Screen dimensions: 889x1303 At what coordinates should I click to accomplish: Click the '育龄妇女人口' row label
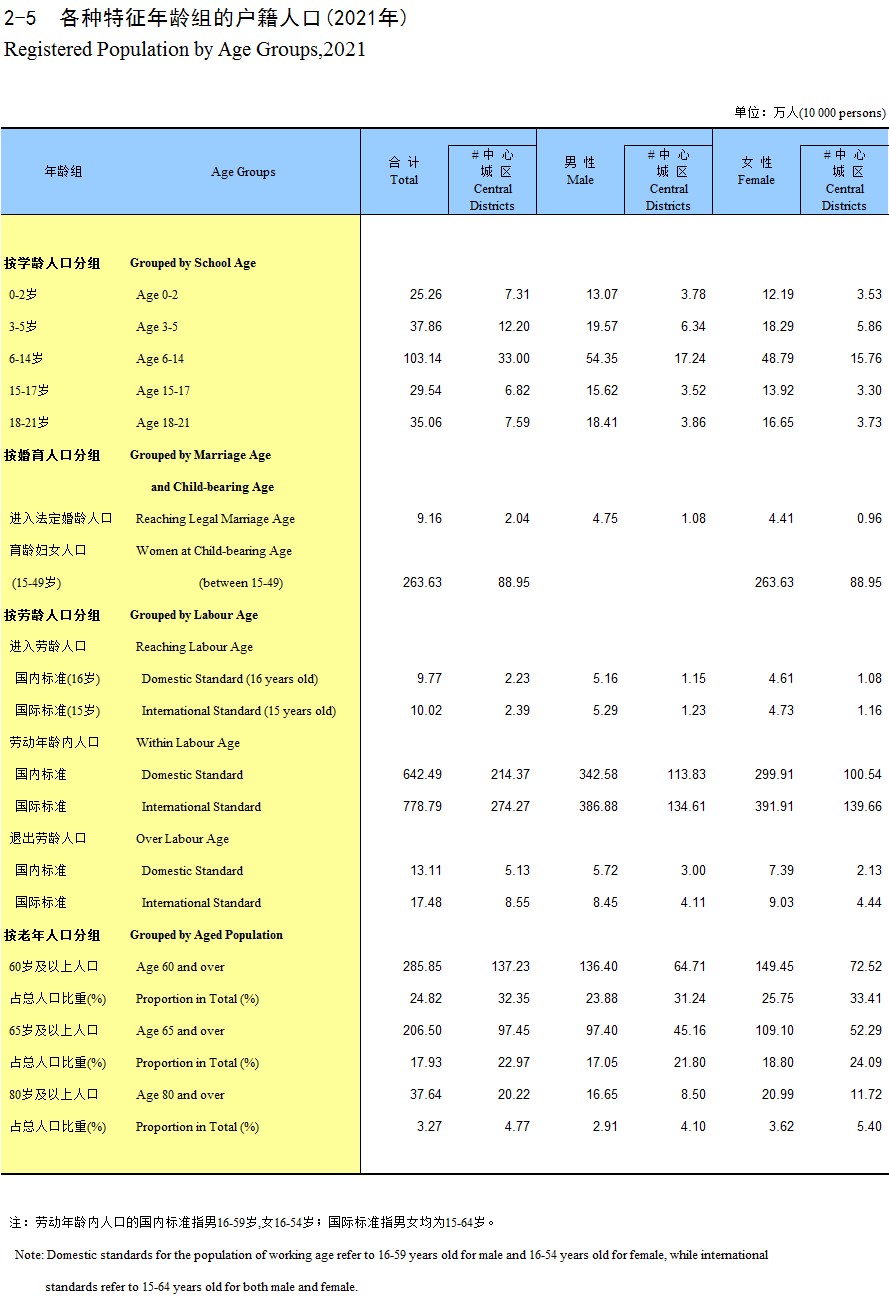pos(48,551)
